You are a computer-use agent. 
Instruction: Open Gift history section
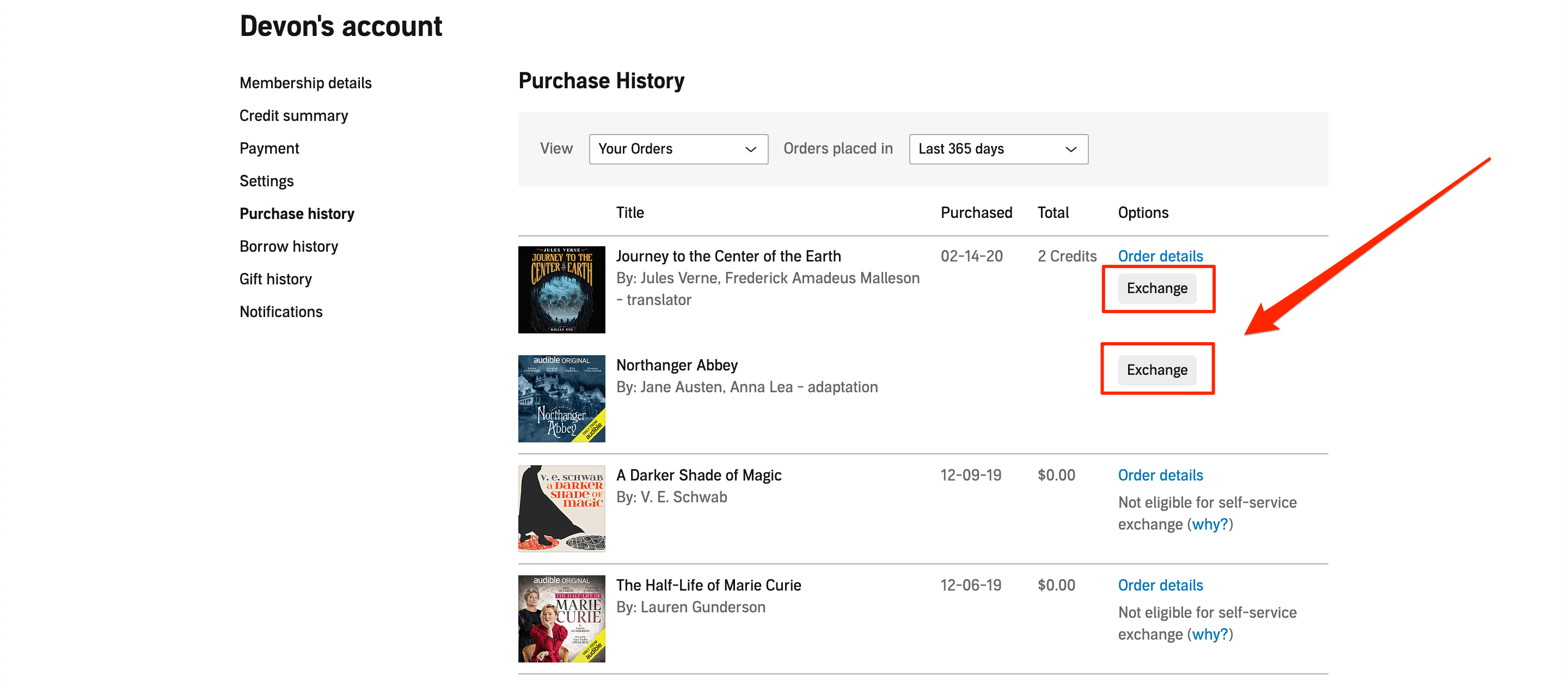point(275,279)
